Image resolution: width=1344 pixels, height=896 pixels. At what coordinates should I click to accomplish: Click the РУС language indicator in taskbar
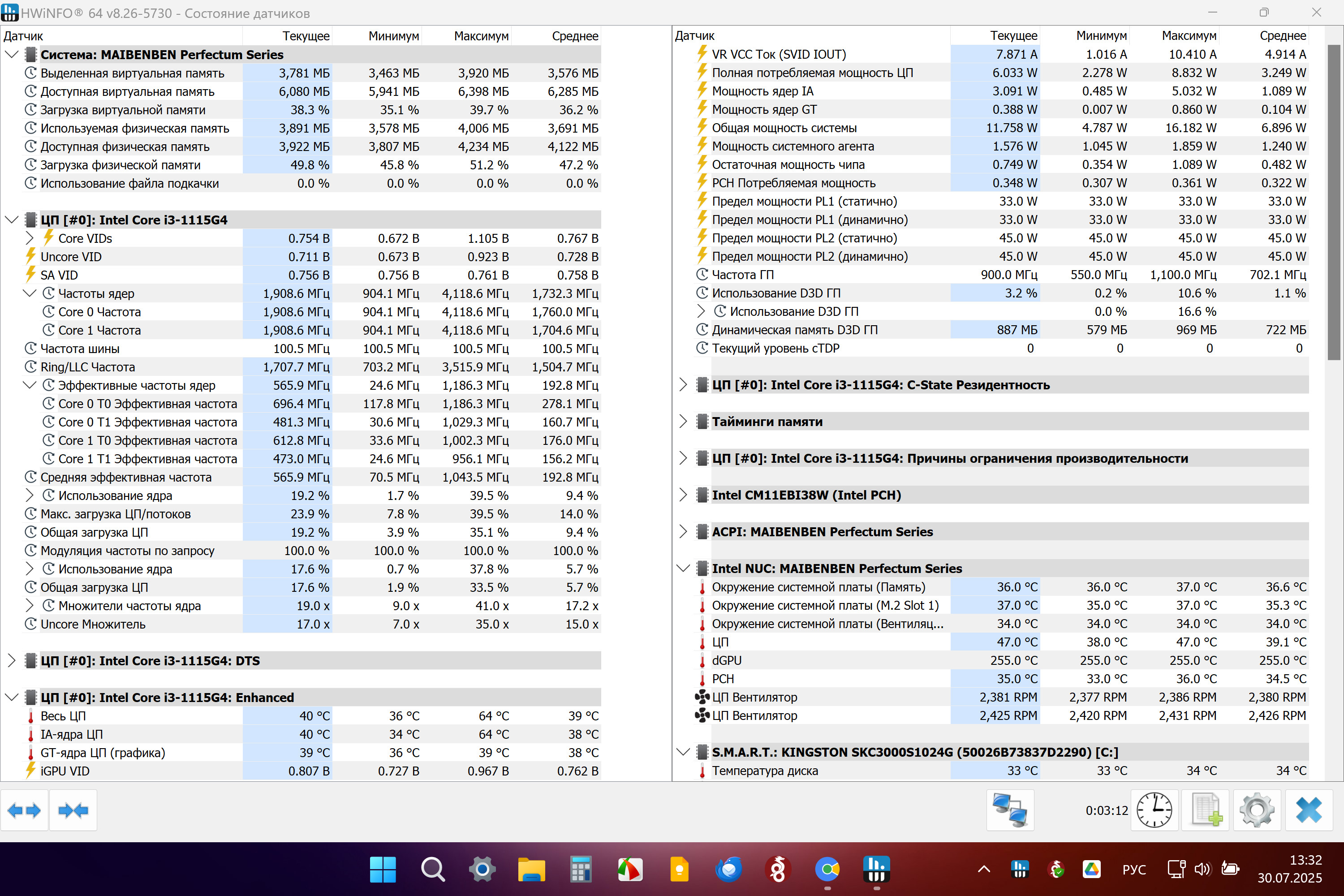click(x=1134, y=869)
